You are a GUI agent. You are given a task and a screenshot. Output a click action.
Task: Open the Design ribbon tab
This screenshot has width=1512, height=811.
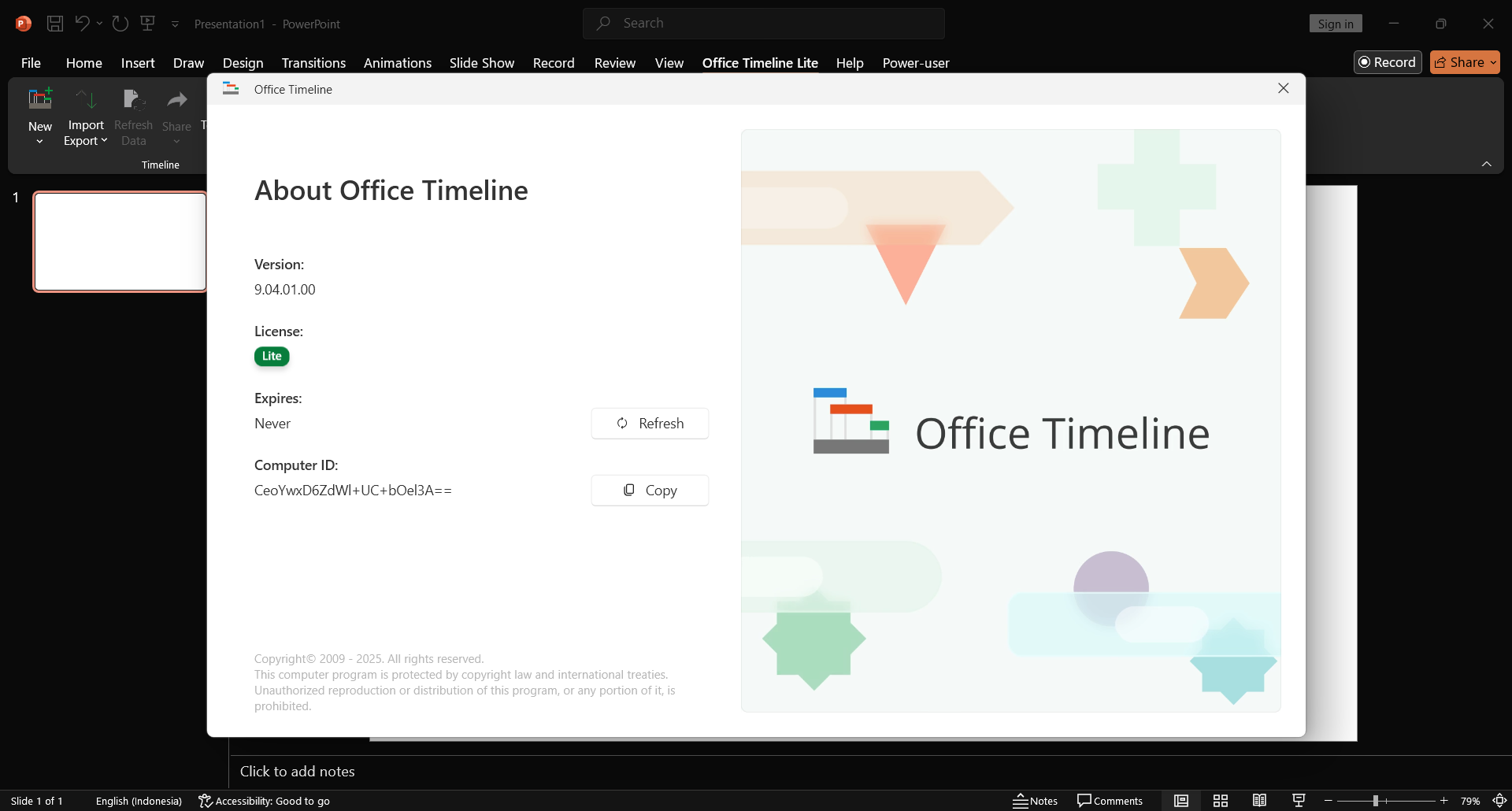pyautogui.click(x=243, y=63)
